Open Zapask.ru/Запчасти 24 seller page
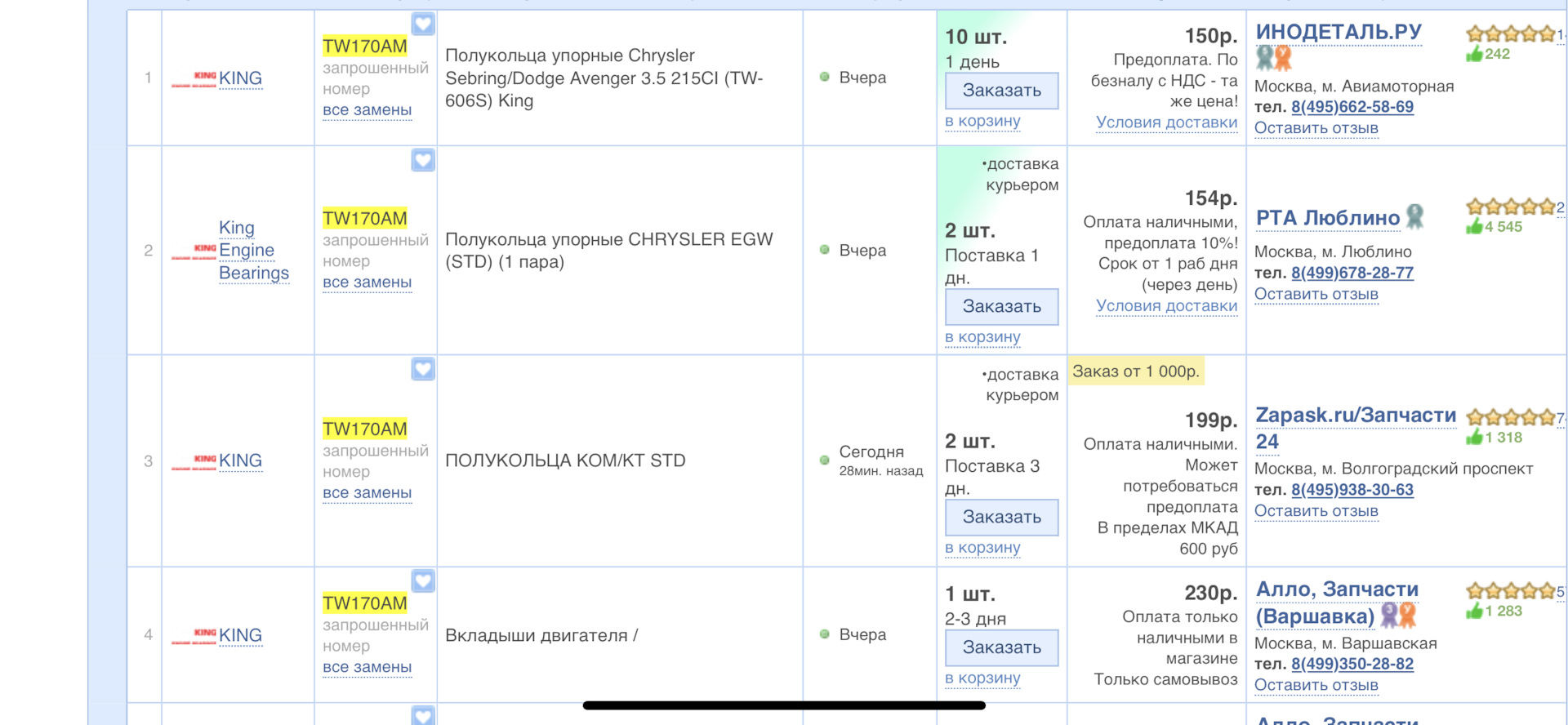This screenshot has width=1568, height=725. (1356, 429)
